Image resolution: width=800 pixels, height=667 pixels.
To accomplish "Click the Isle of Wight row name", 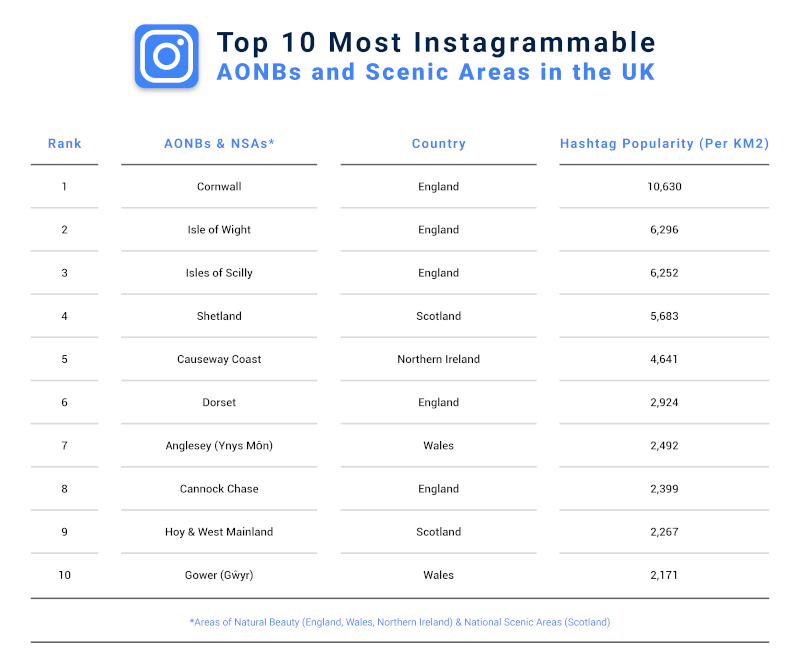I will pyautogui.click(x=219, y=230).
